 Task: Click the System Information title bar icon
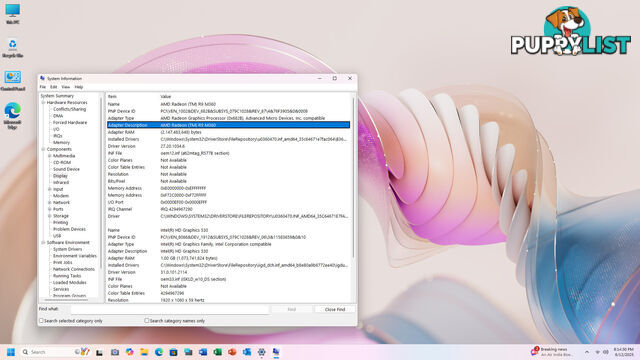tap(42, 78)
